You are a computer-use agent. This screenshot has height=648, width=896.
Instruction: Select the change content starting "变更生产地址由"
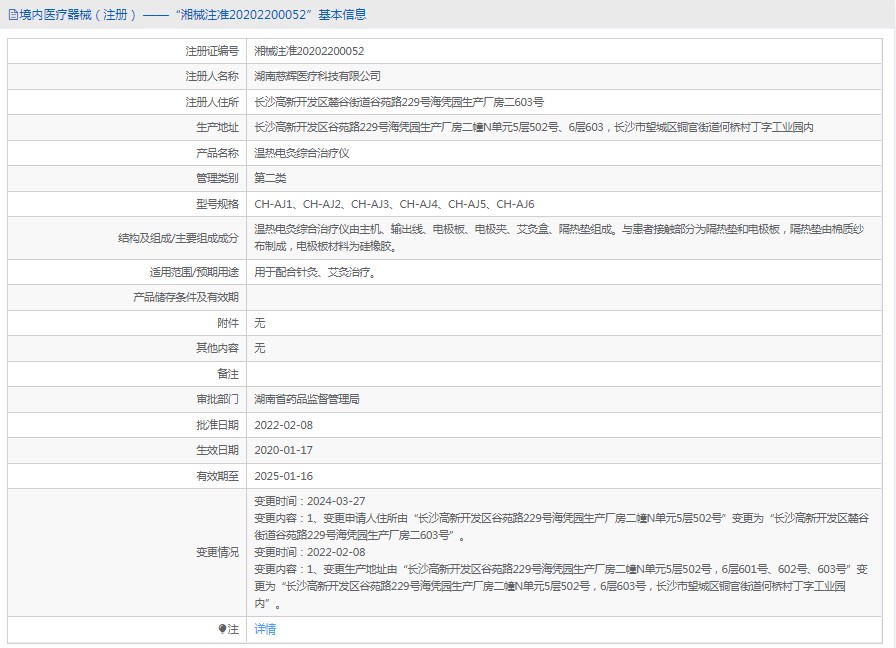(561, 586)
